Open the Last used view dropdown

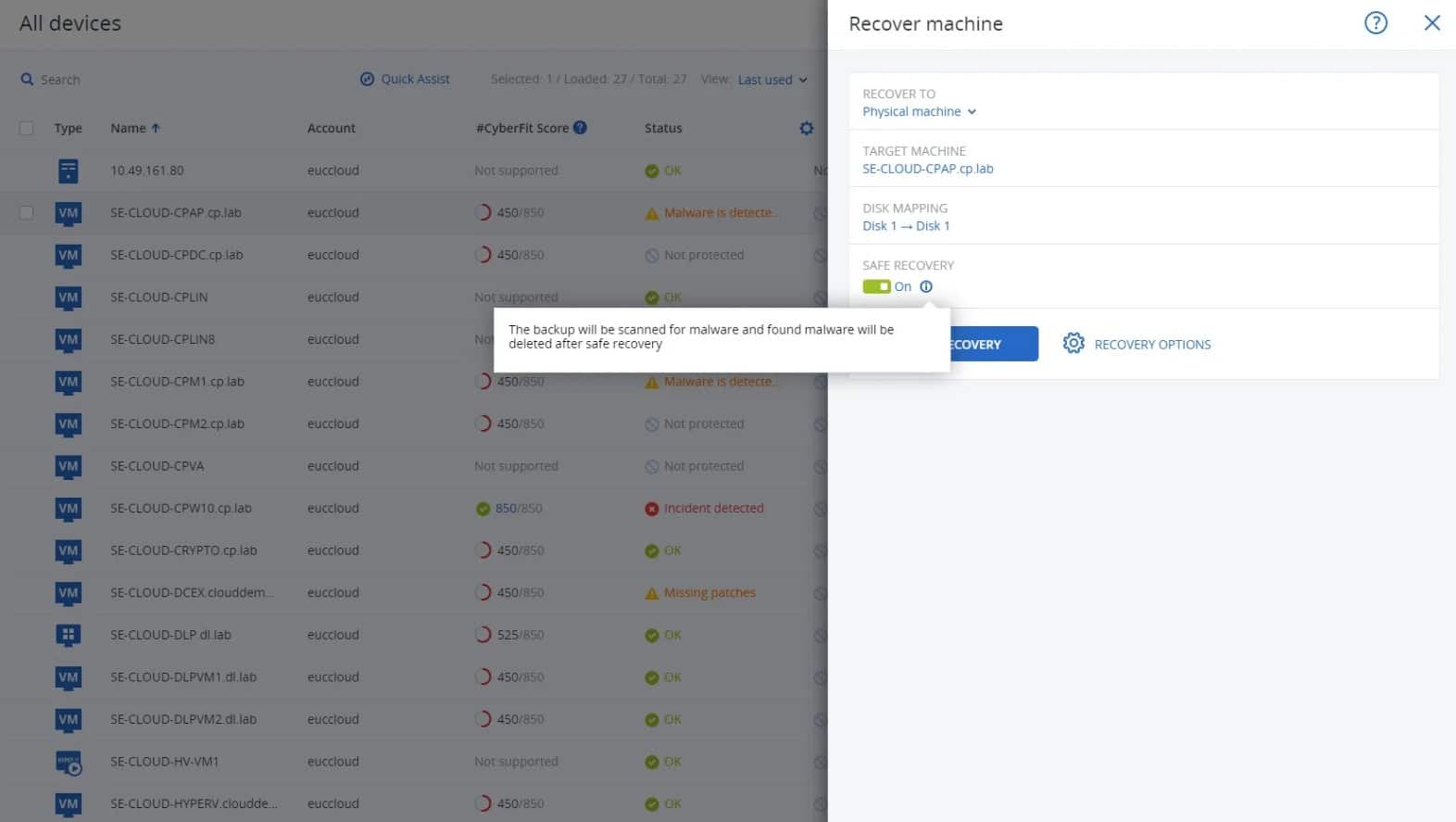point(772,80)
